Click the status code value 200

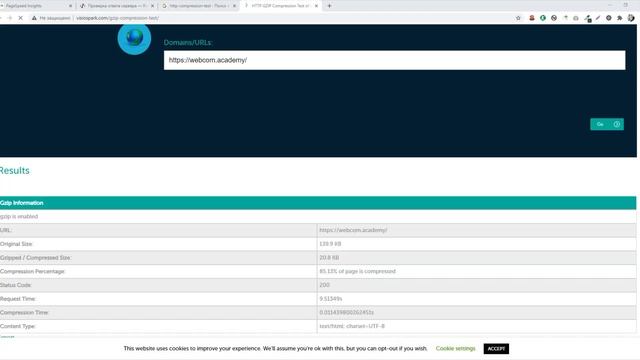click(324, 285)
